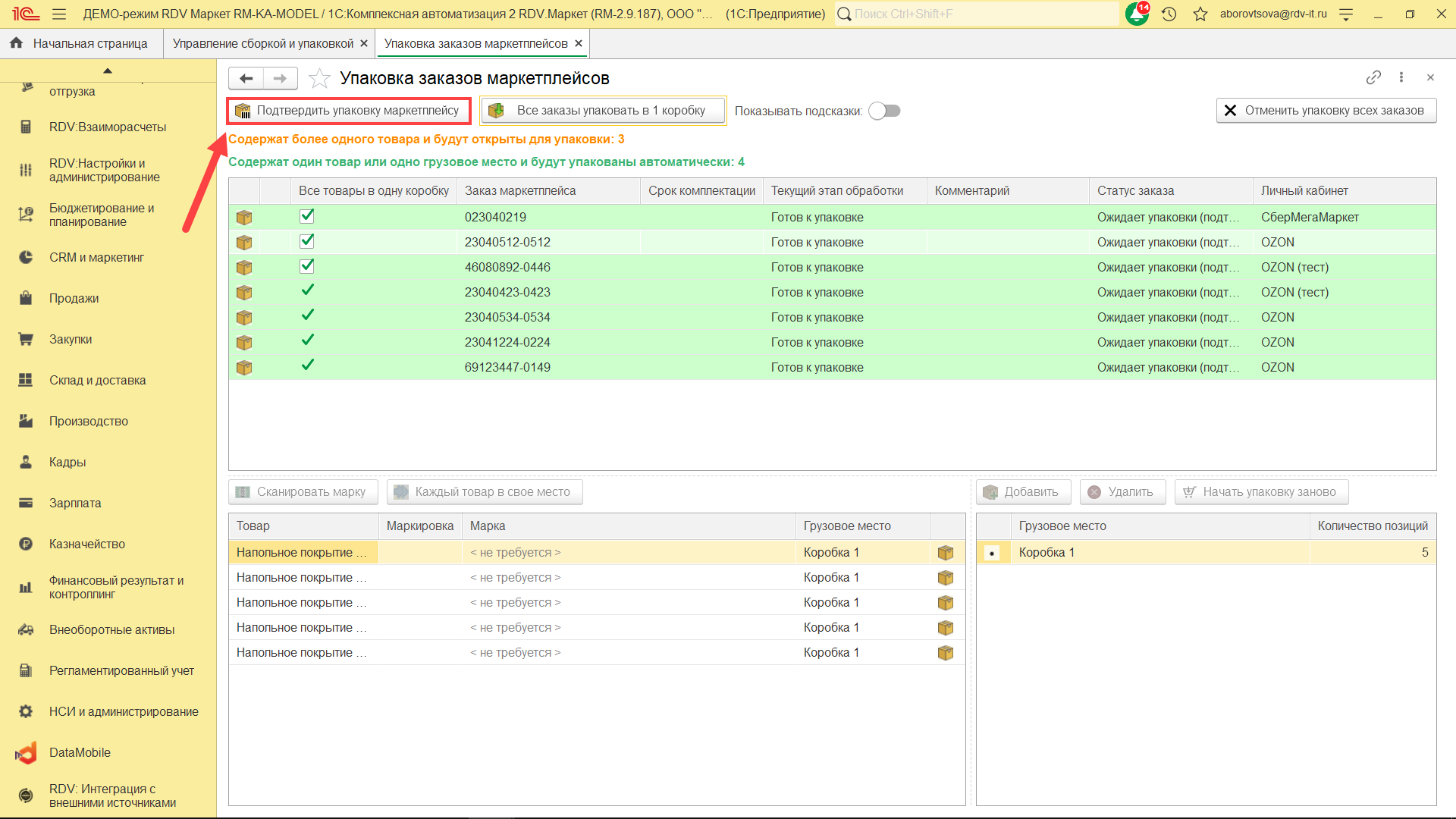Click the favorites star in title bar
The image size is (1456, 819).
tap(1200, 14)
